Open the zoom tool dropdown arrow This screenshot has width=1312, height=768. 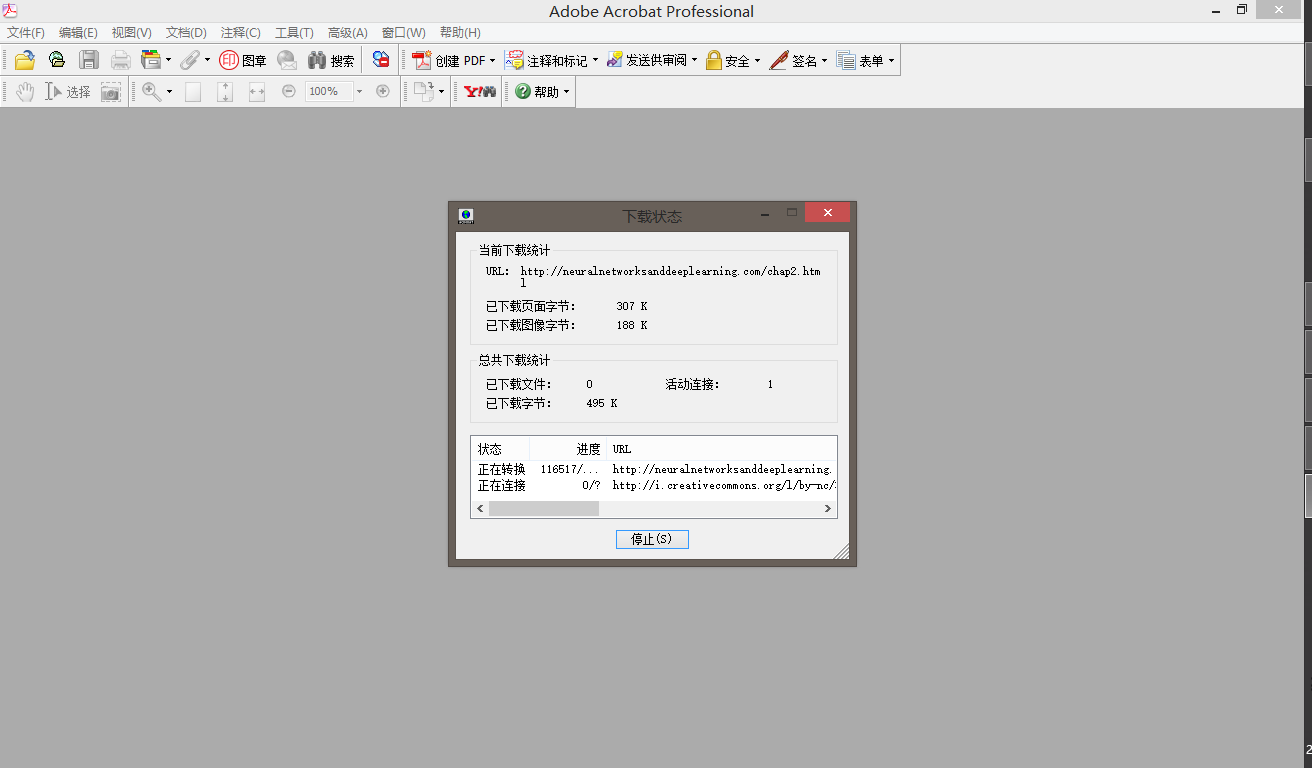coord(169,91)
